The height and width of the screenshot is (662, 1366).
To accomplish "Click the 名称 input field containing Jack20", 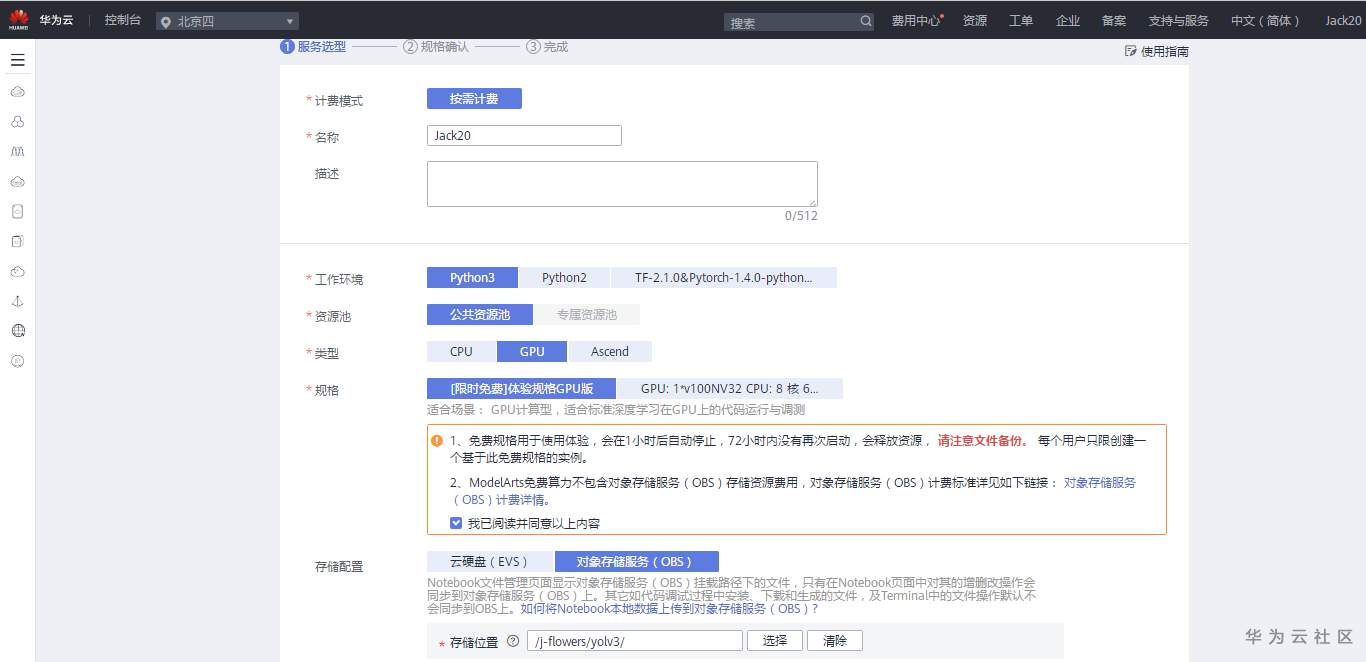I will 524,136.
